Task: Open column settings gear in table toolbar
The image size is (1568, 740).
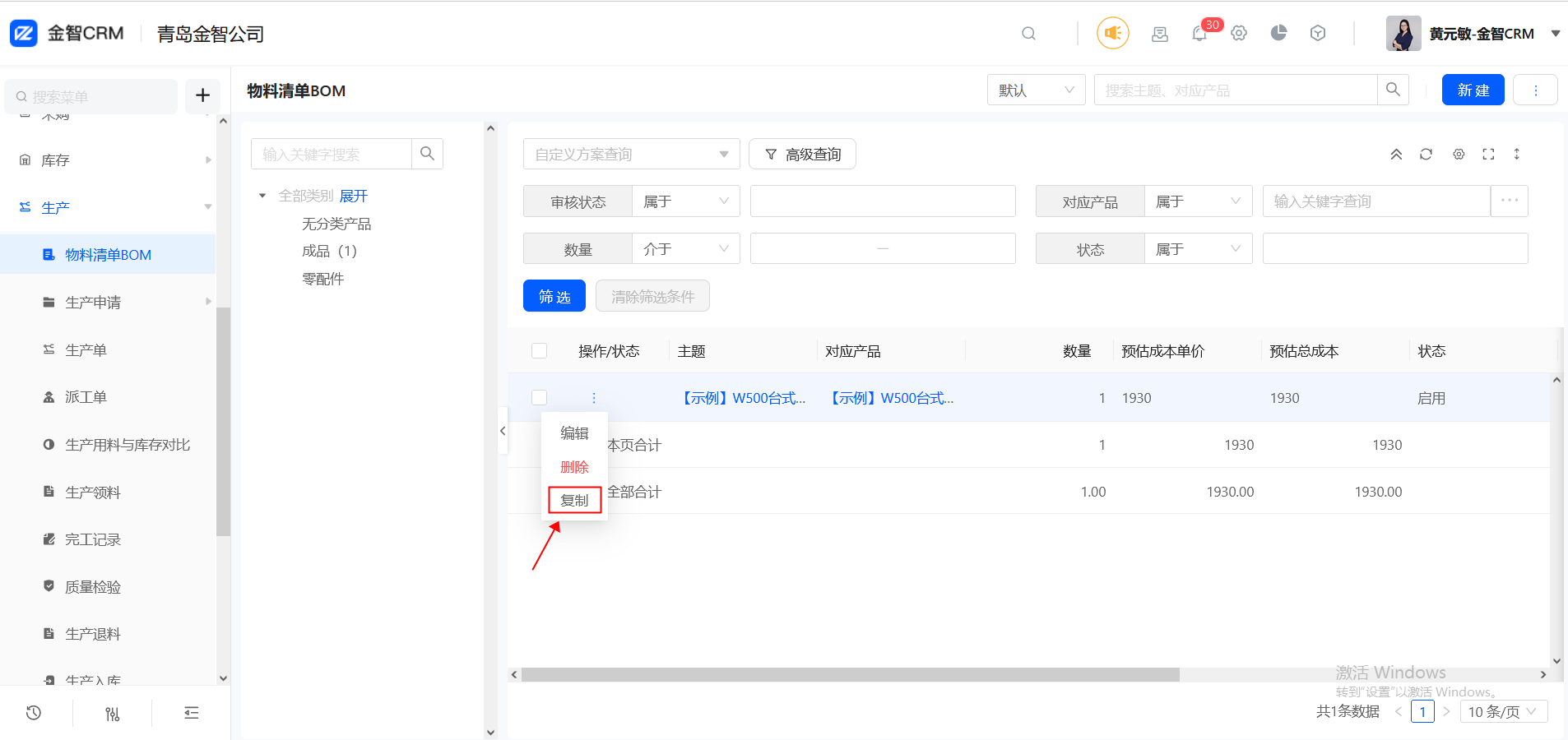Action: pos(1459,155)
